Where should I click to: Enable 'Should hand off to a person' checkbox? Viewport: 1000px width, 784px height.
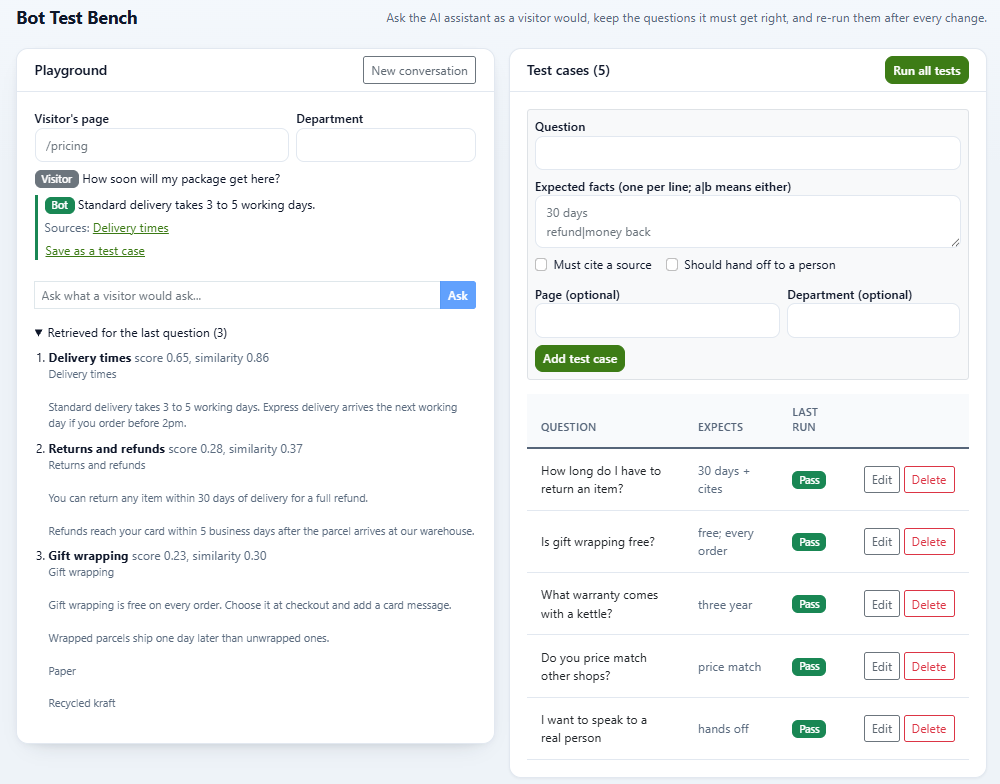pyautogui.click(x=672, y=265)
